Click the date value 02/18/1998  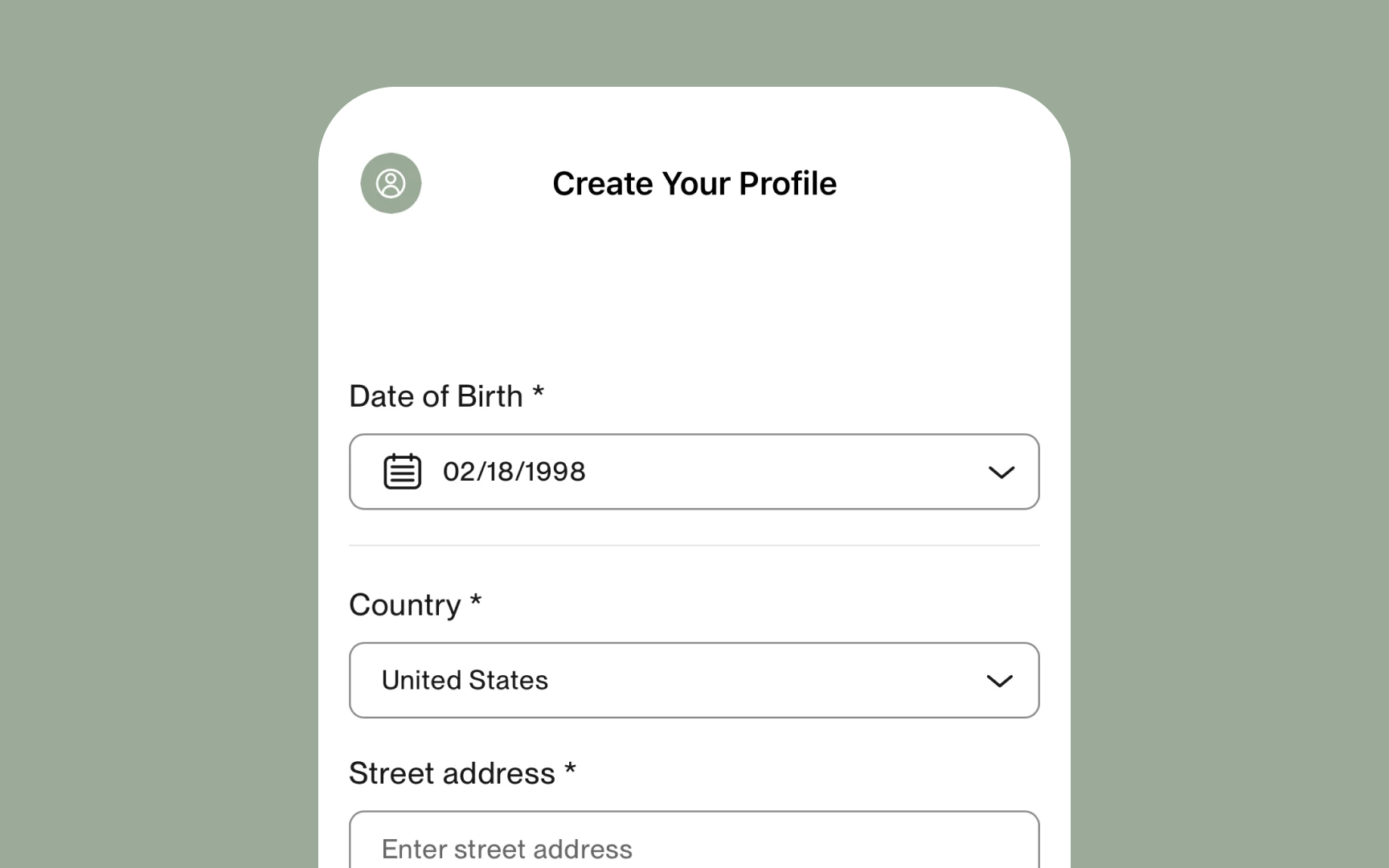coord(514,472)
